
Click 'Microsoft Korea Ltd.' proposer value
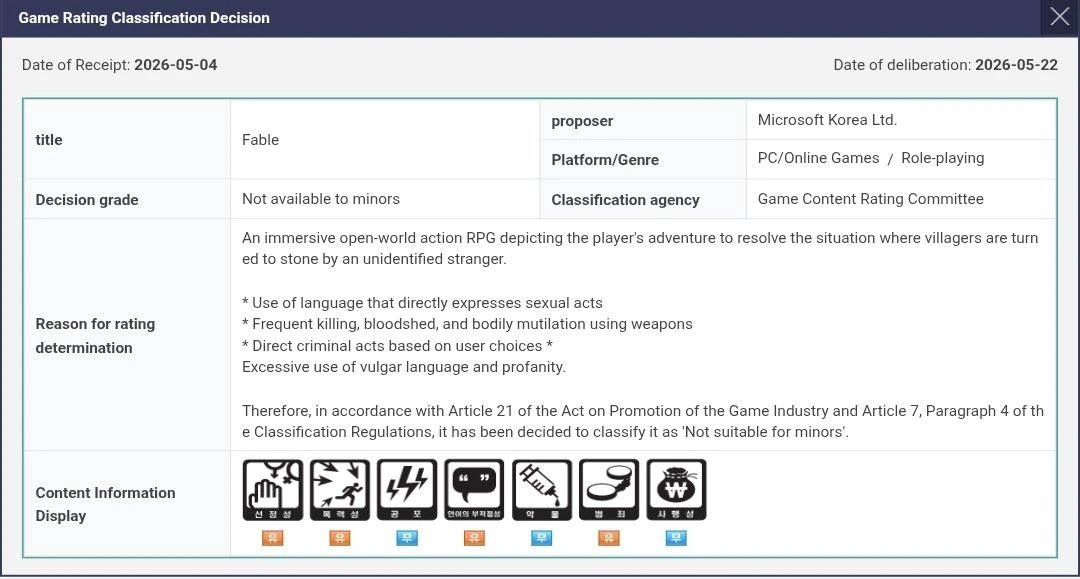pyautogui.click(x=827, y=120)
